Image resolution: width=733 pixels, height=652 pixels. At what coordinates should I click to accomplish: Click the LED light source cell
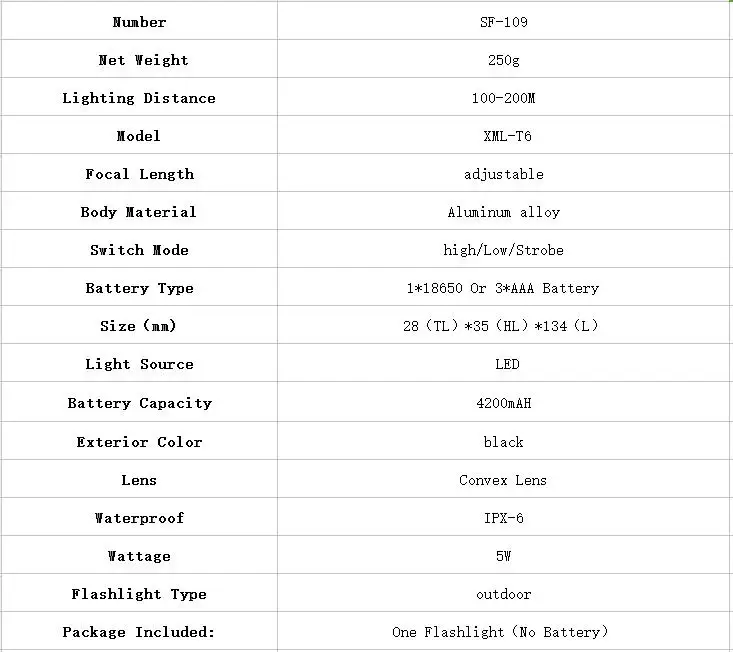point(504,364)
